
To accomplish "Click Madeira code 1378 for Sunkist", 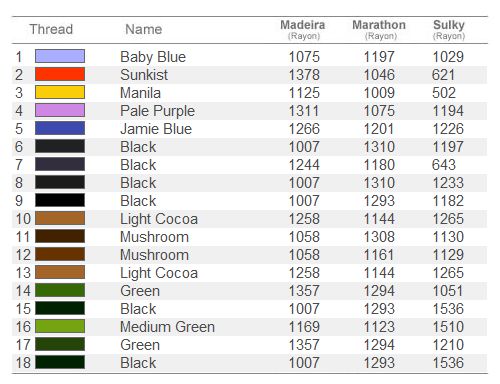I will [304, 75].
